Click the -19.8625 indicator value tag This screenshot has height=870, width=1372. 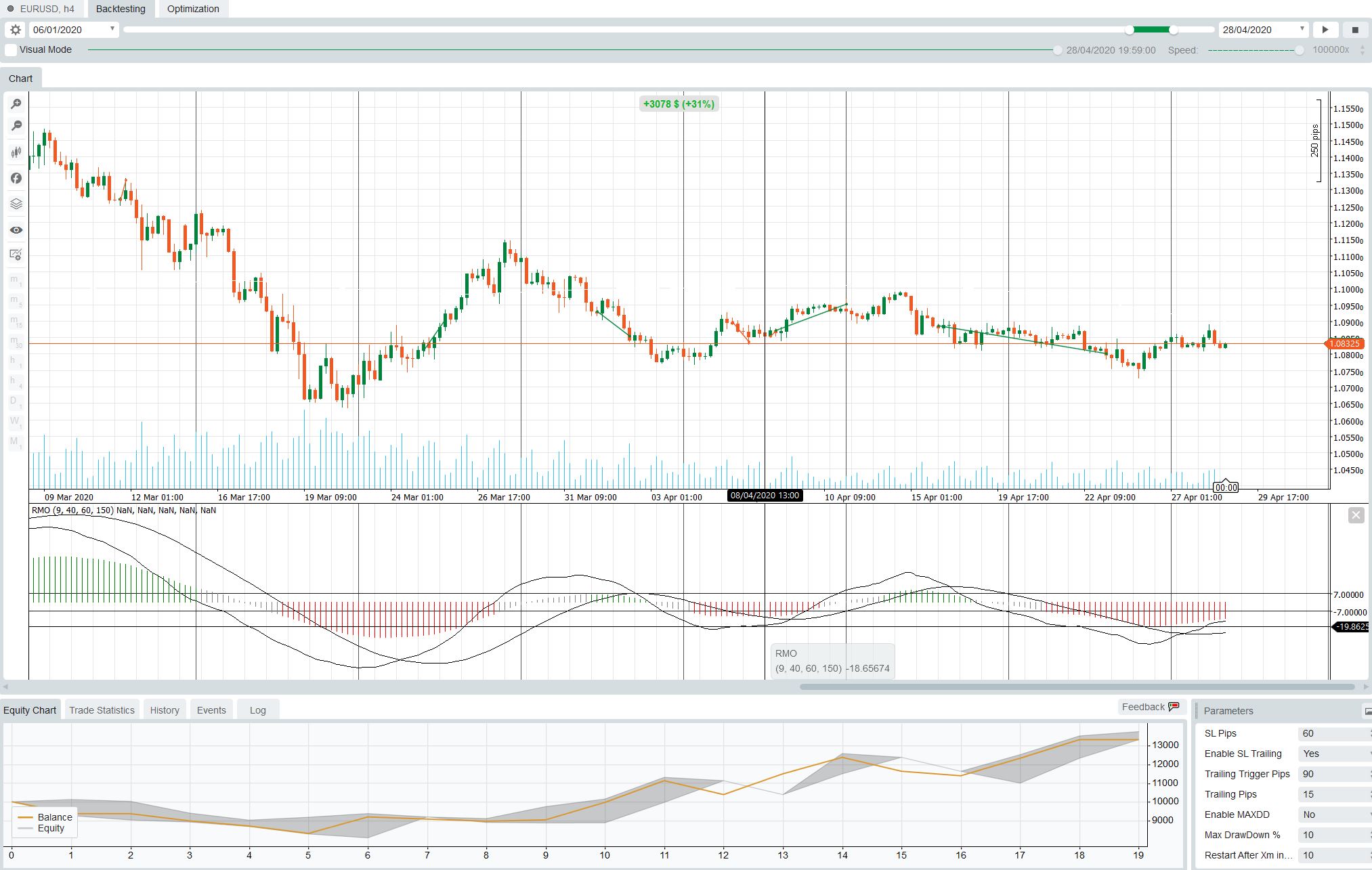pos(1352,627)
